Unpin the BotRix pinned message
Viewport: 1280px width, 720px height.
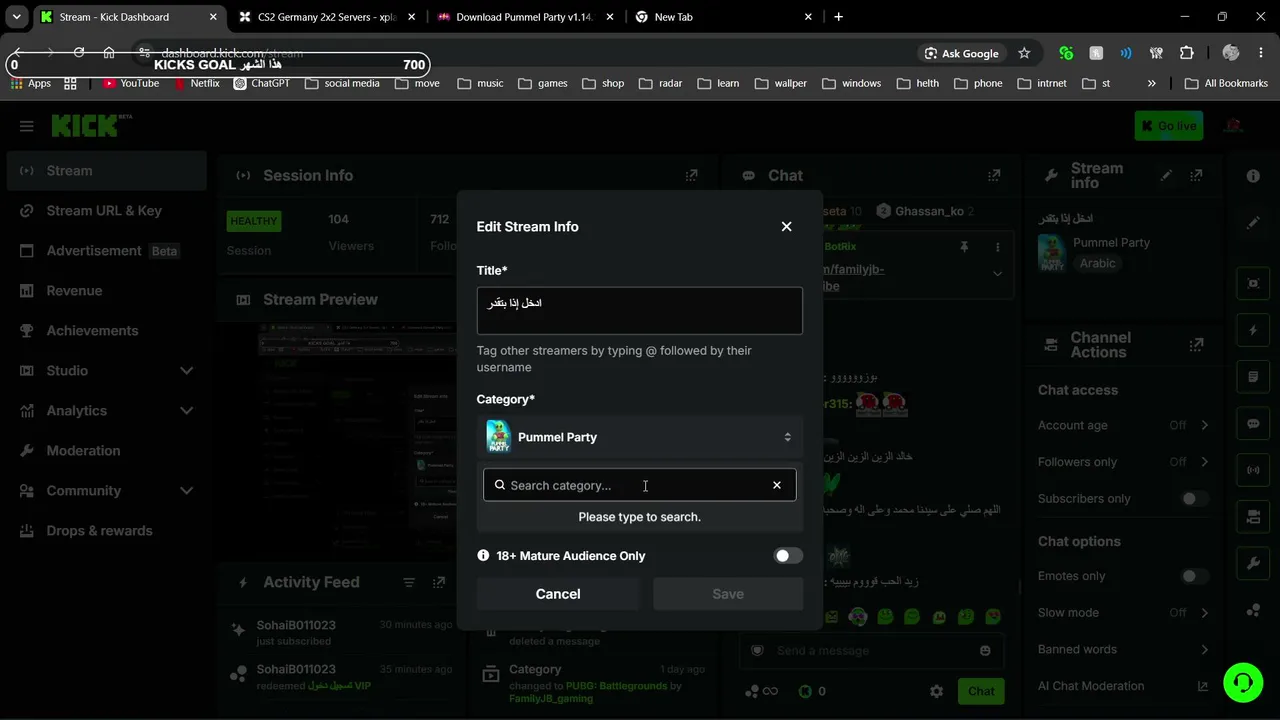(x=964, y=247)
